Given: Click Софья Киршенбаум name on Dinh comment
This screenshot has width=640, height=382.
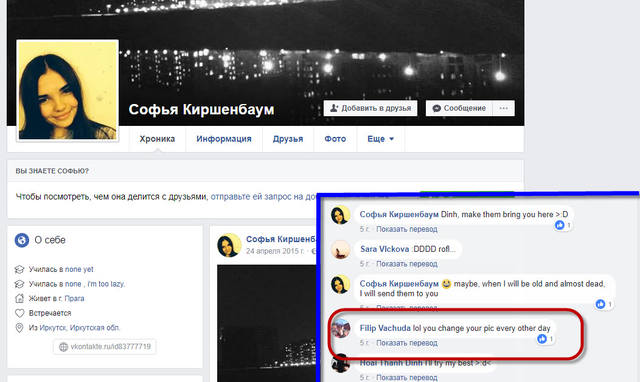Looking at the screenshot, I should click(399, 214).
